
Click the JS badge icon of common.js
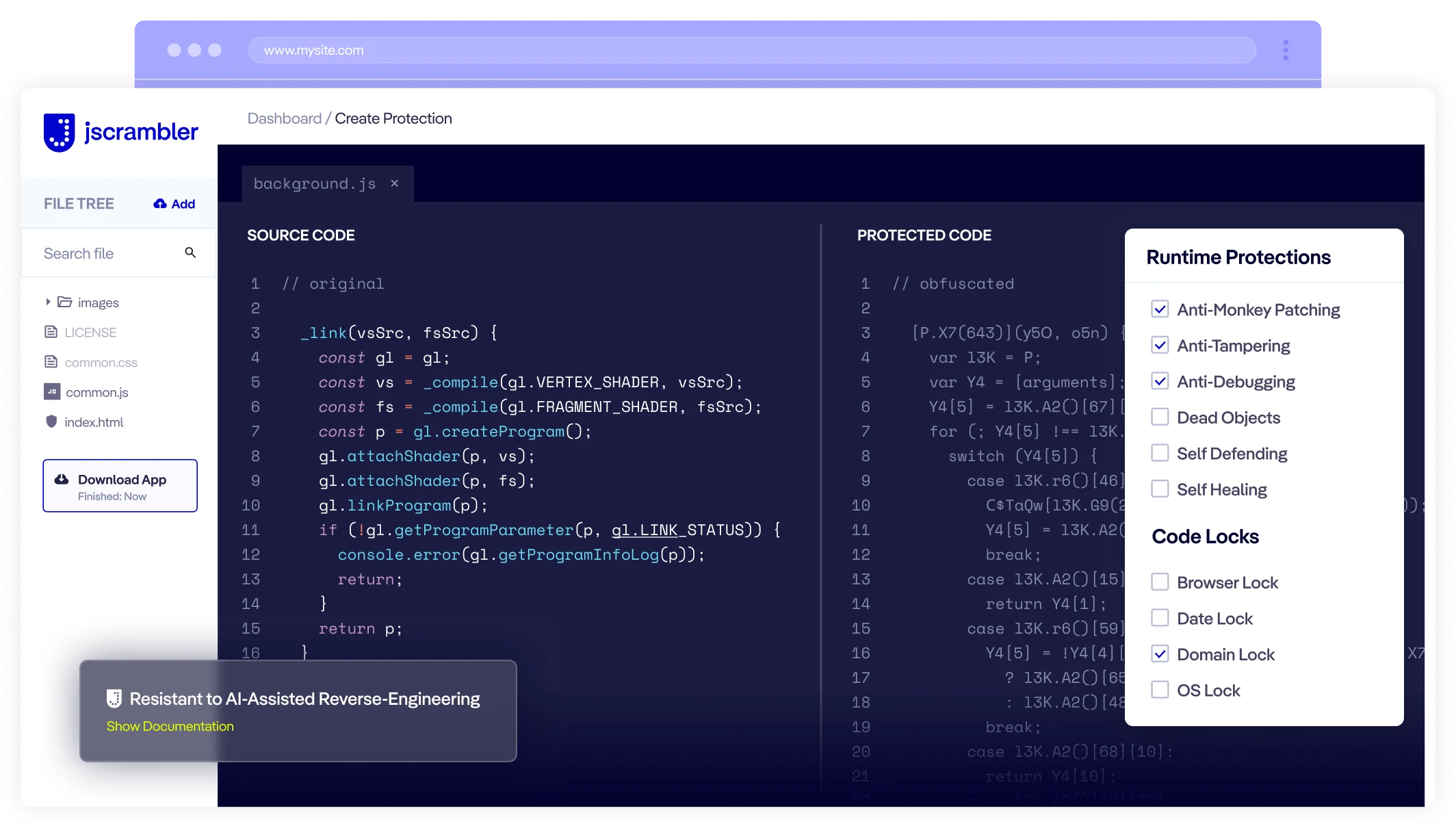[x=52, y=391]
